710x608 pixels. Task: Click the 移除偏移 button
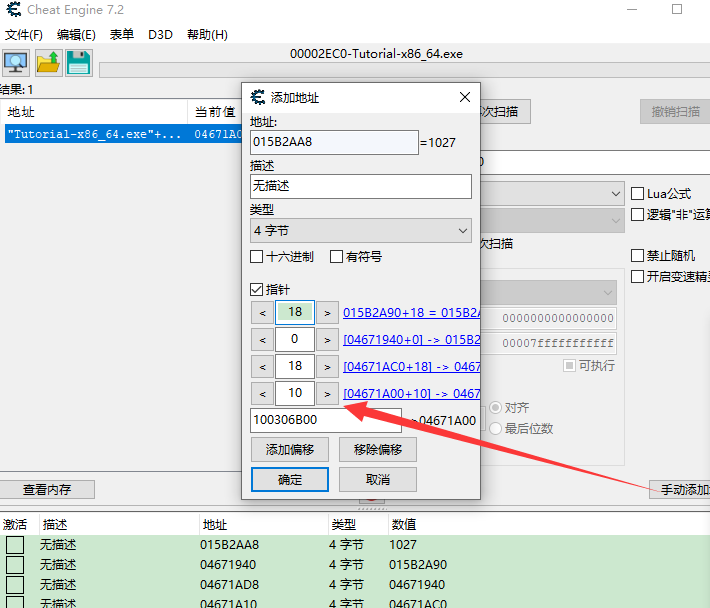(378, 450)
